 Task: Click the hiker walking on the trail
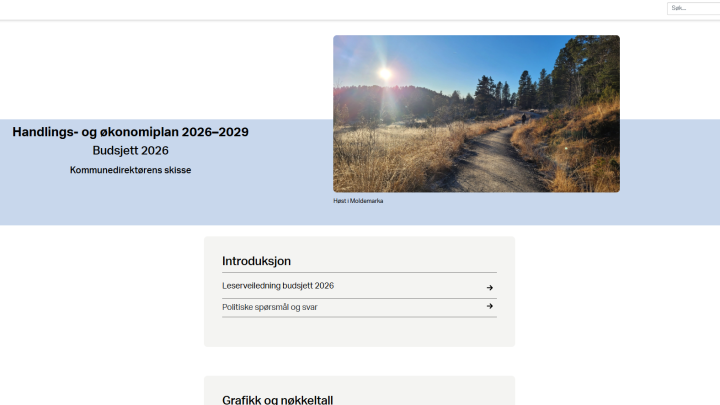coord(521,119)
